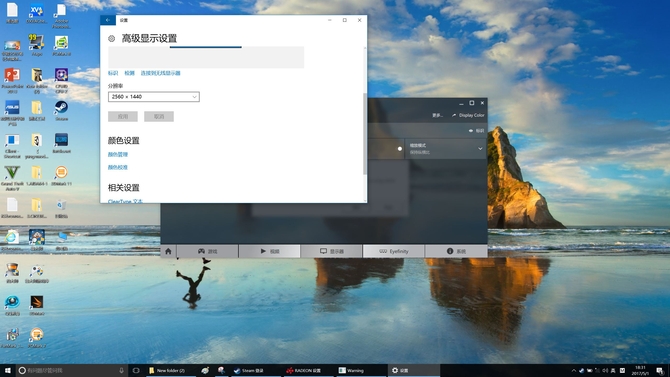Open the Action Center notification icon

point(660,370)
